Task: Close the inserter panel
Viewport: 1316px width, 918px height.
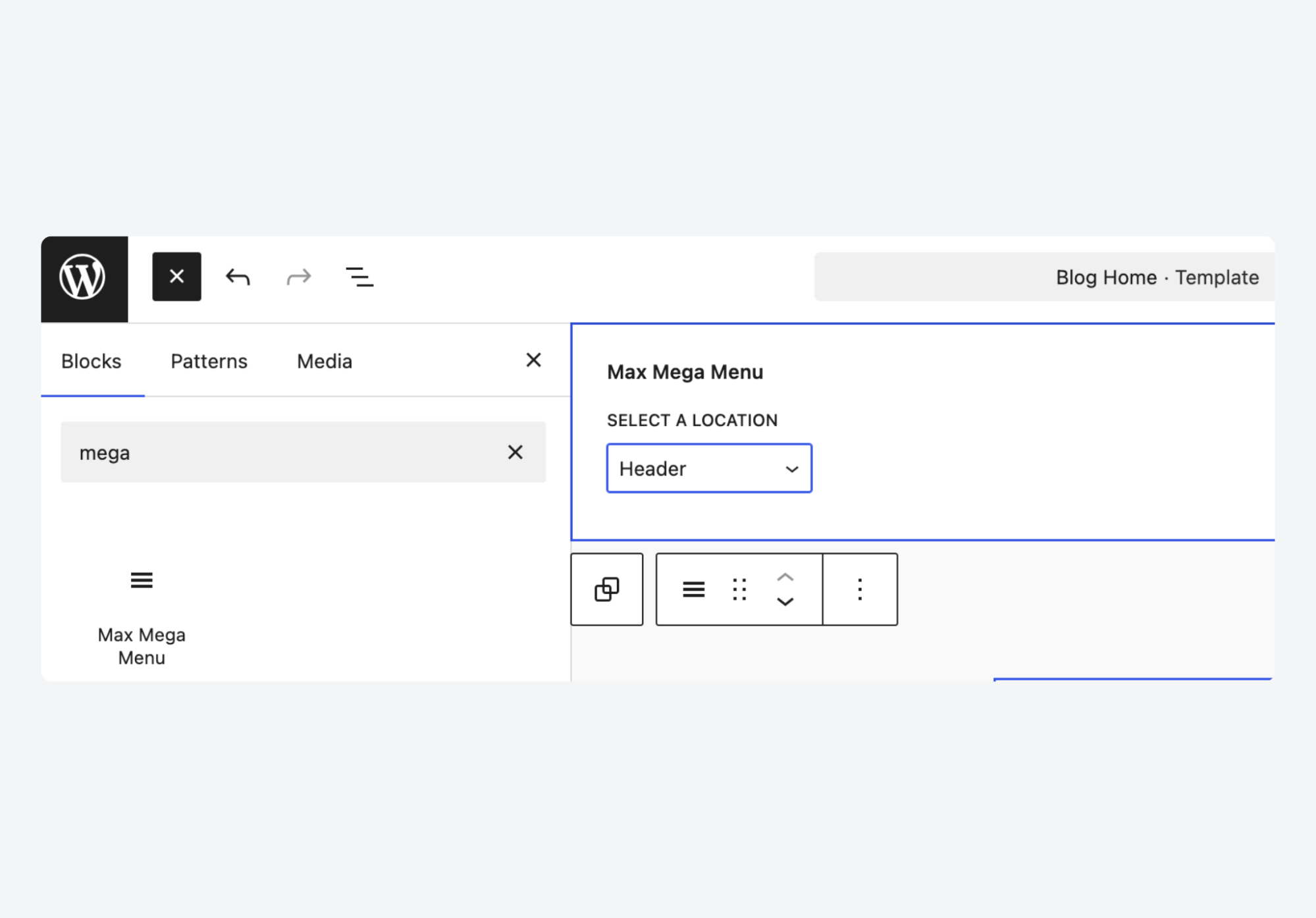Action: [x=533, y=360]
